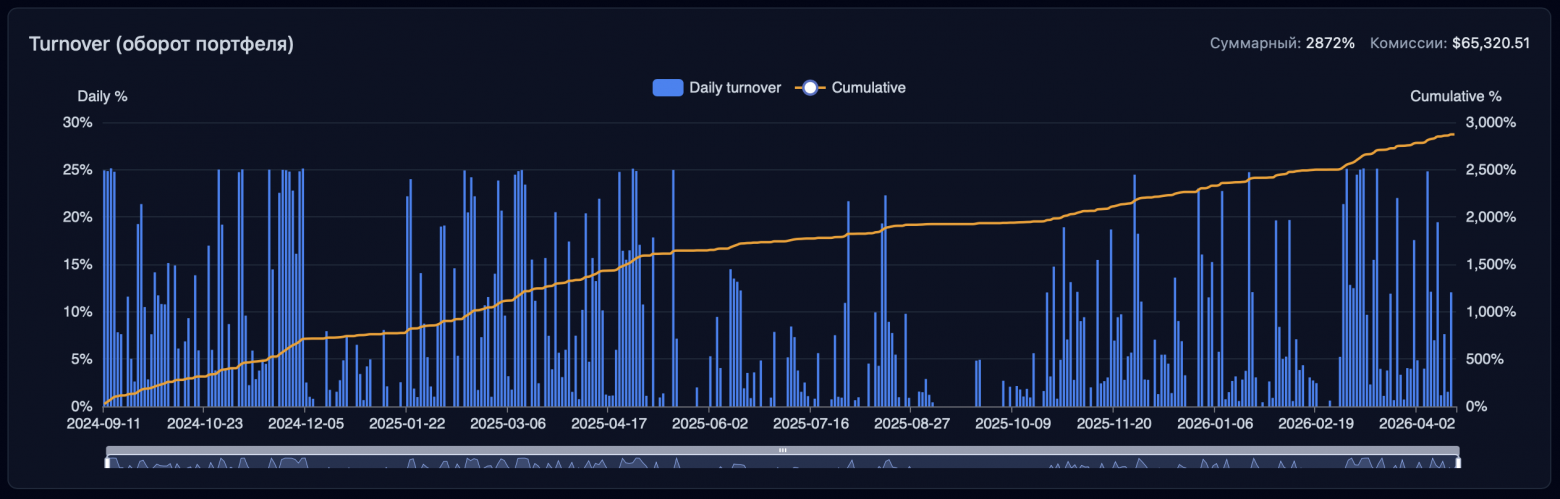
Task: Click the 2025-07-16 date label
Action: (x=811, y=423)
